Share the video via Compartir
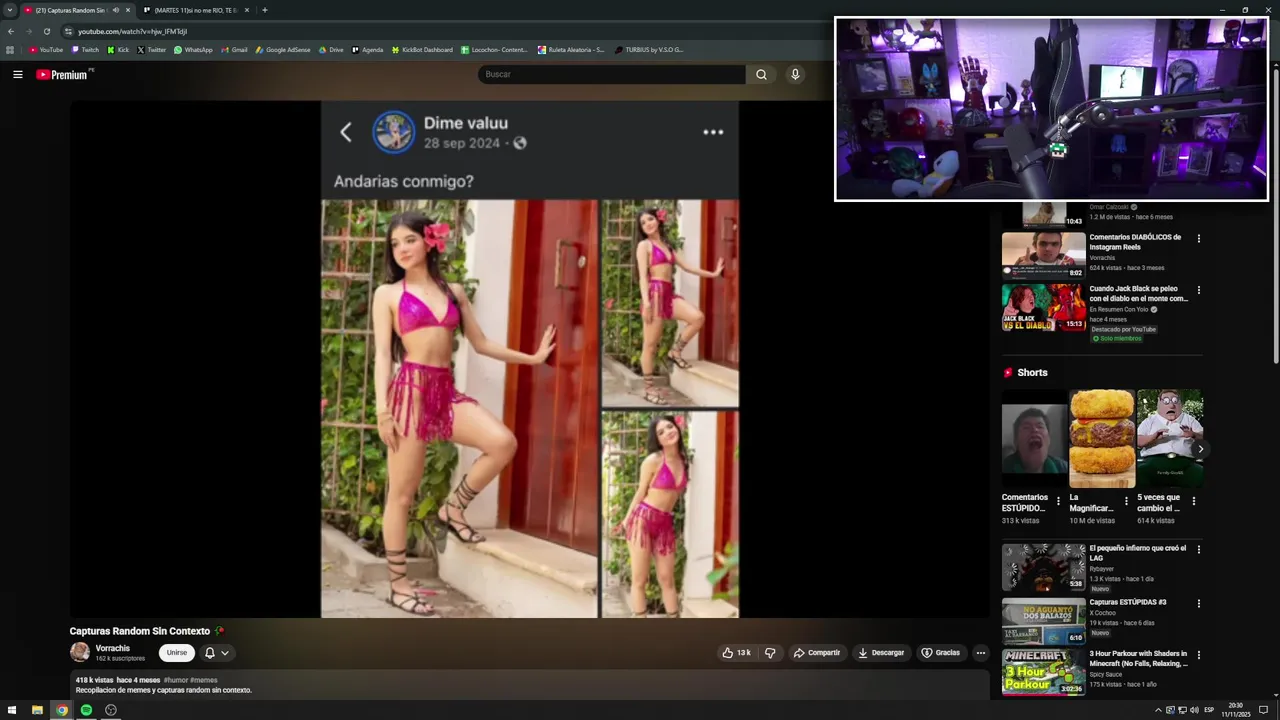This screenshot has height=720, width=1280. (816, 653)
